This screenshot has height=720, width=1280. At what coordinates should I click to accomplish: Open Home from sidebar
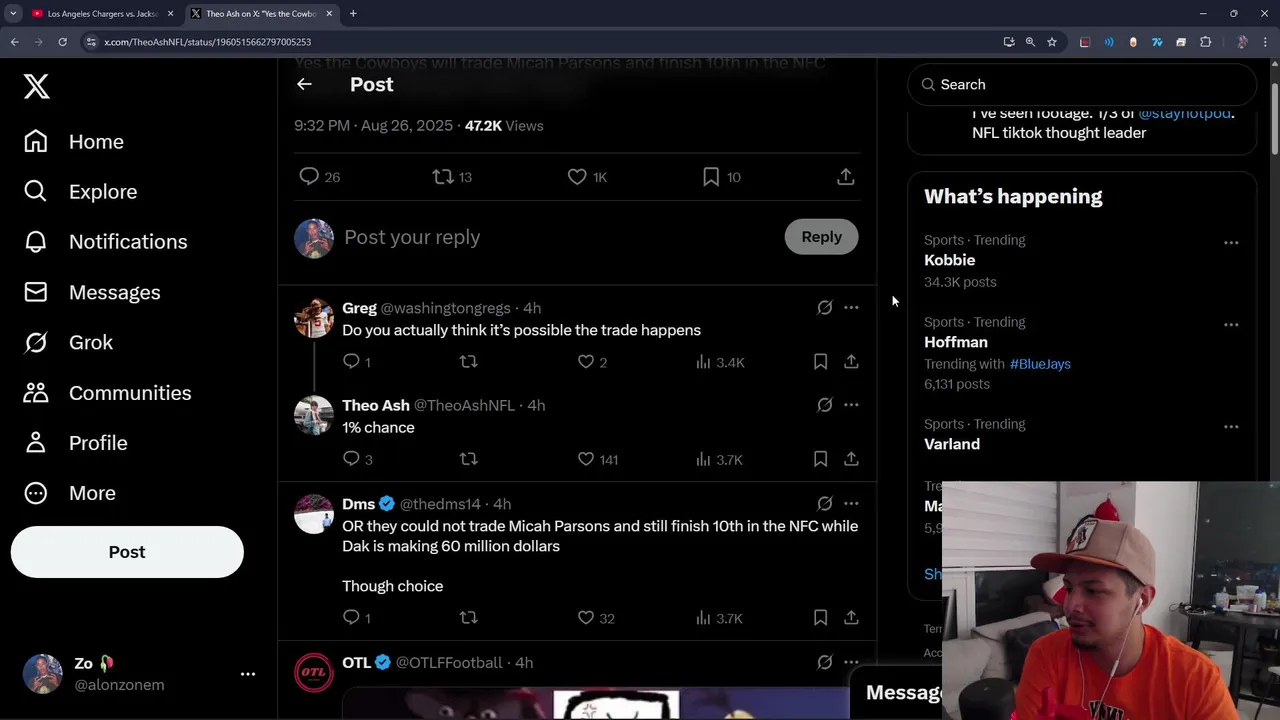tap(74, 142)
